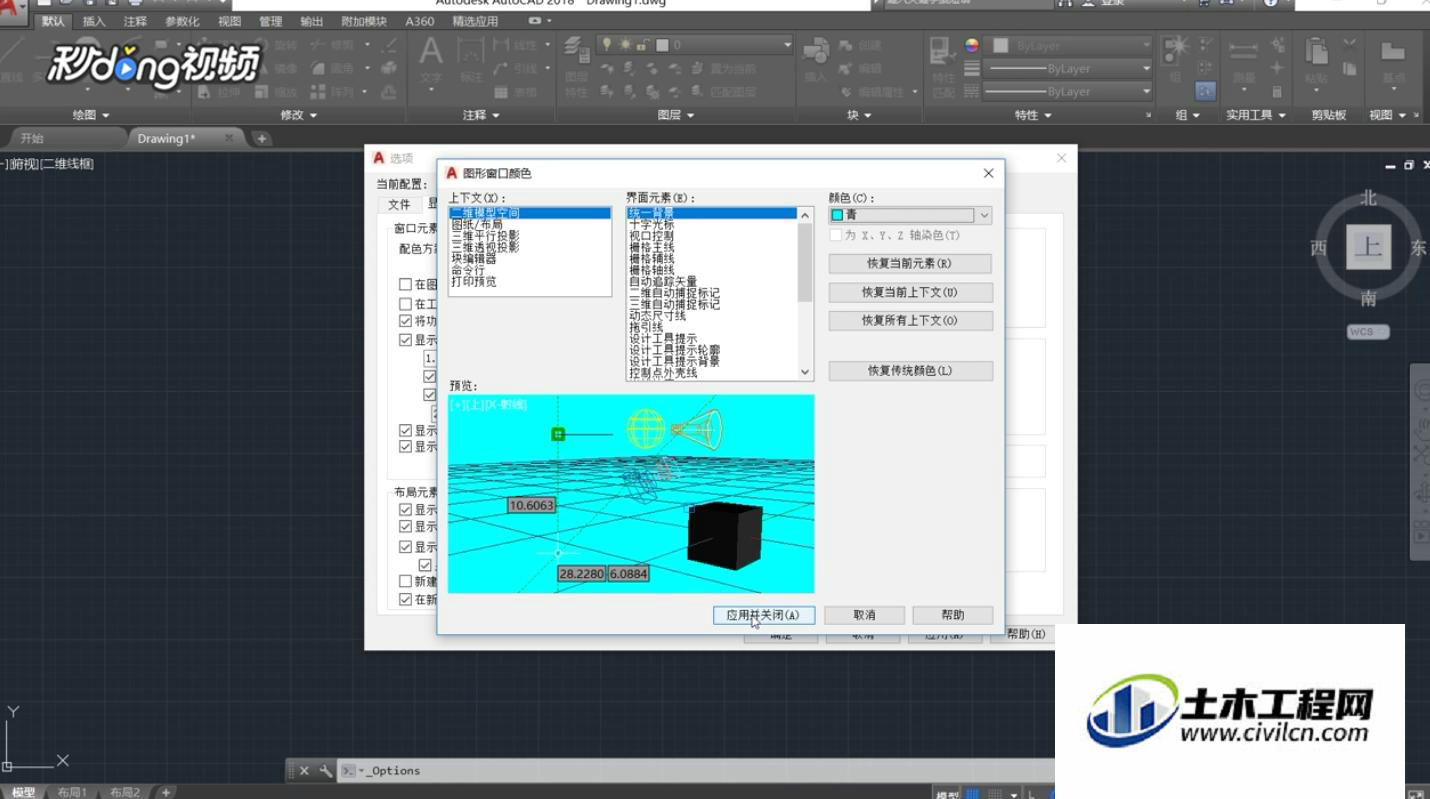The height and width of the screenshot is (799, 1430).
Task: Close the command line with X icon
Action: [304, 771]
